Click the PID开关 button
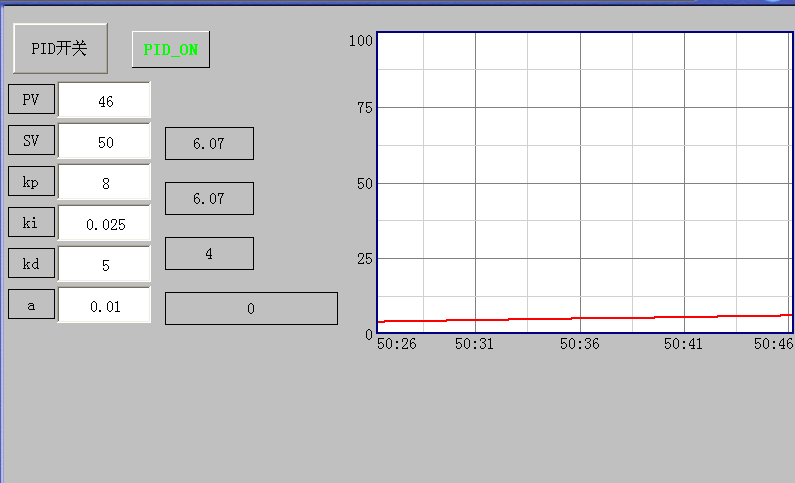The height and width of the screenshot is (483, 795). click(59, 49)
